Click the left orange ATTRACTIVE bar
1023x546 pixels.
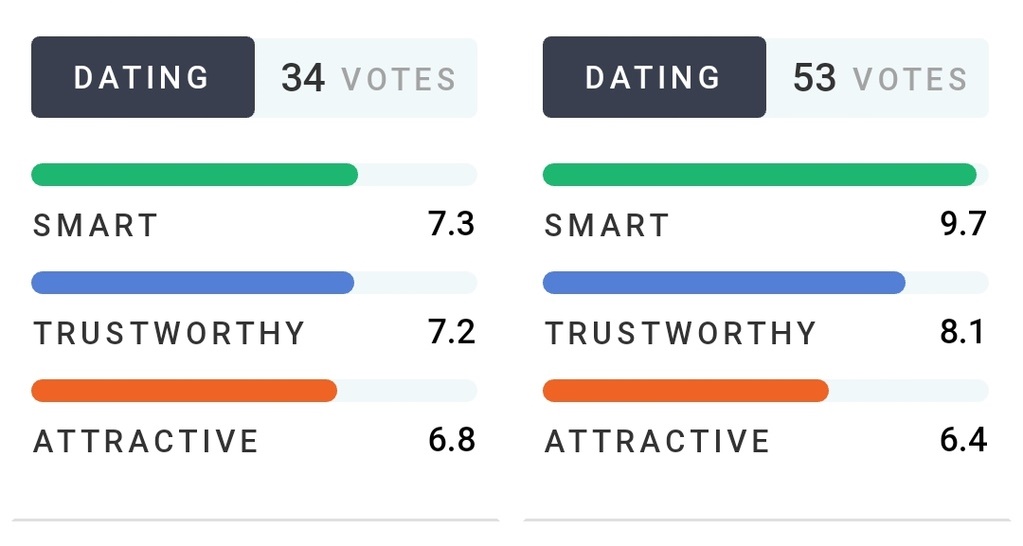tap(254, 391)
